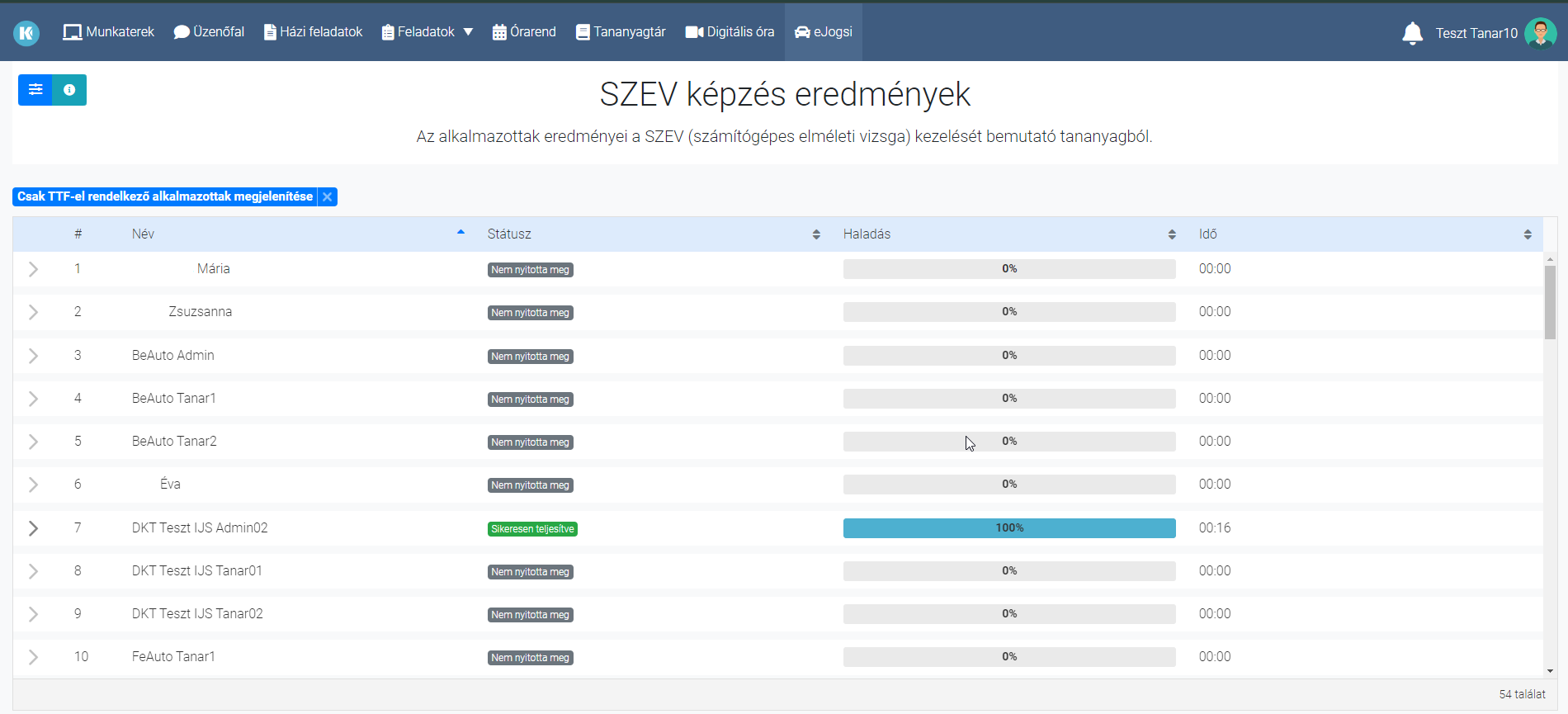Viewport: 1568px width, 714px height.
Task: Go to Házi feladatok
Action: click(313, 31)
